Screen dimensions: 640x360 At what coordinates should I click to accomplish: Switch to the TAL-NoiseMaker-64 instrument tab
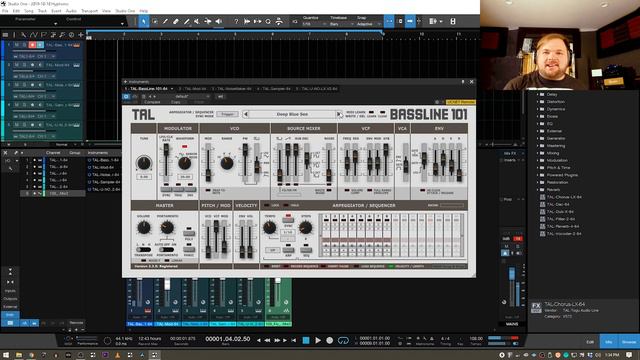point(231,89)
